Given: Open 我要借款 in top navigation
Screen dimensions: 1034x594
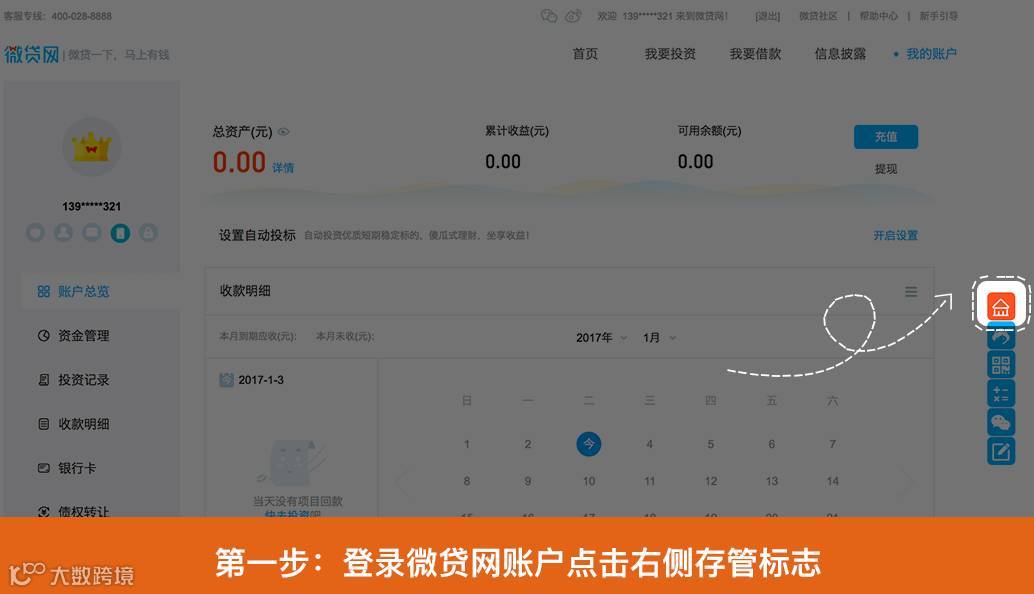Looking at the screenshot, I should 755,54.
